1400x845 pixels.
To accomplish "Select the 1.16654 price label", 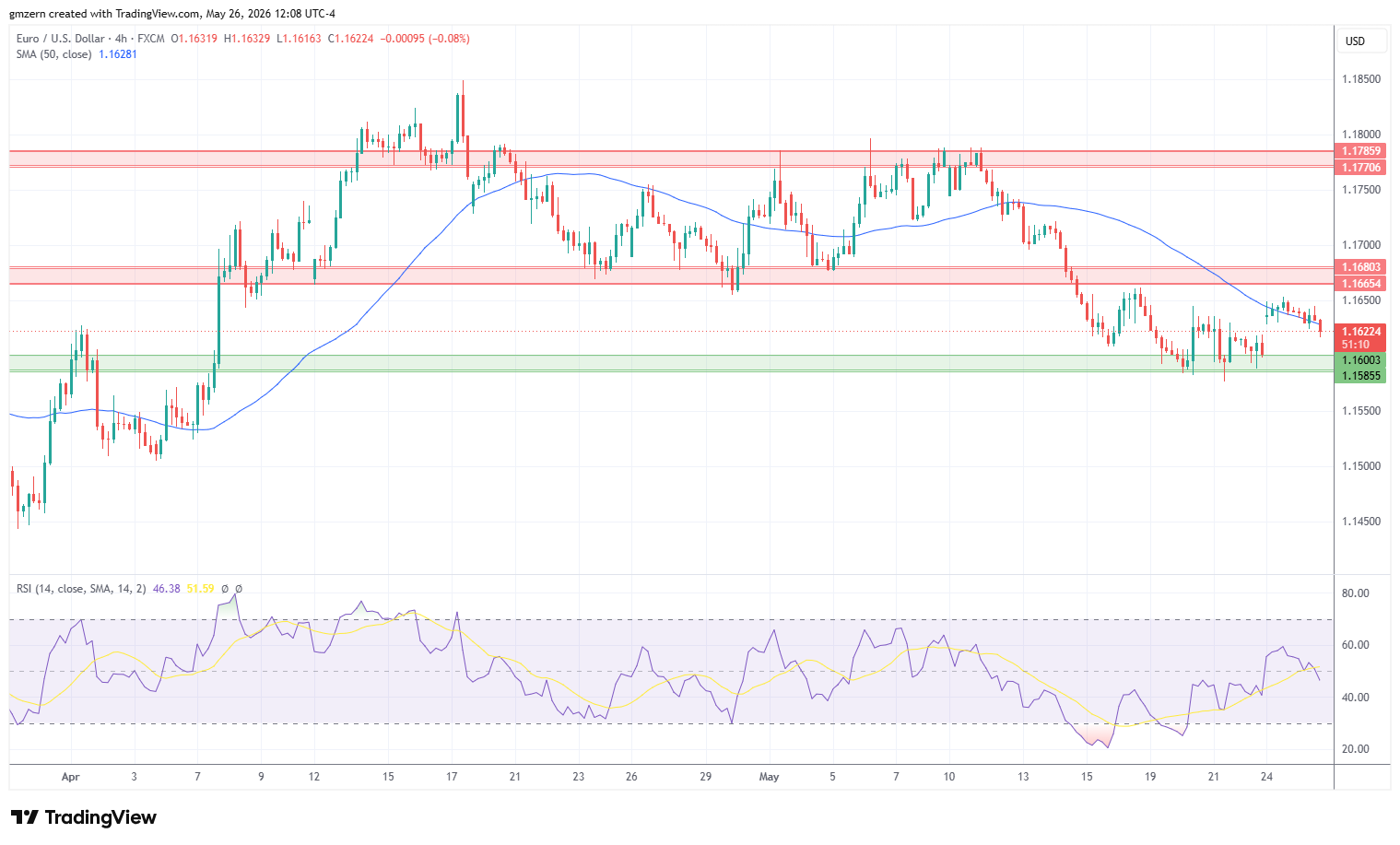I will tap(1360, 284).
